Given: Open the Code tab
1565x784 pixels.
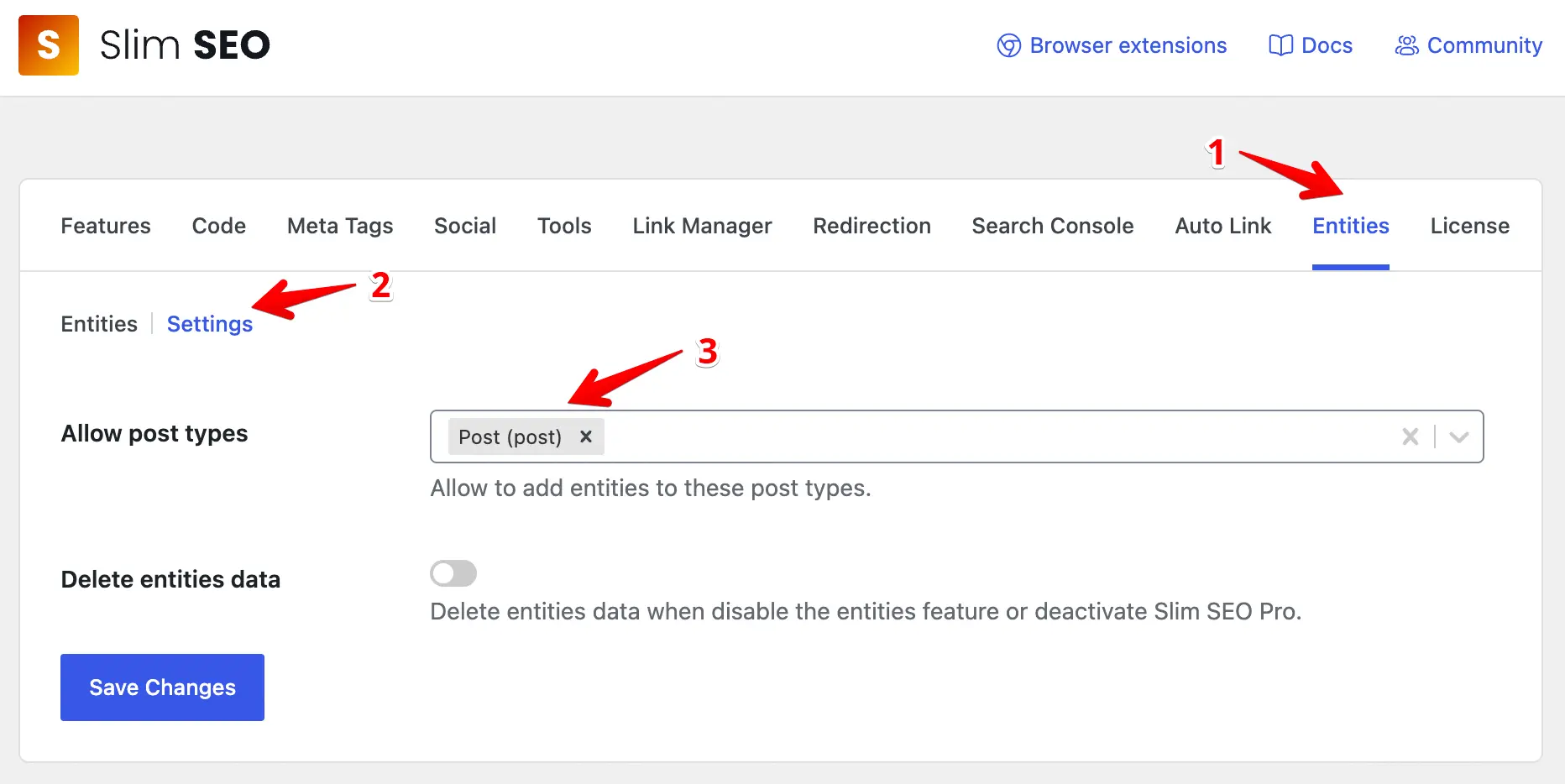Looking at the screenshot, I should click(219, 226).
